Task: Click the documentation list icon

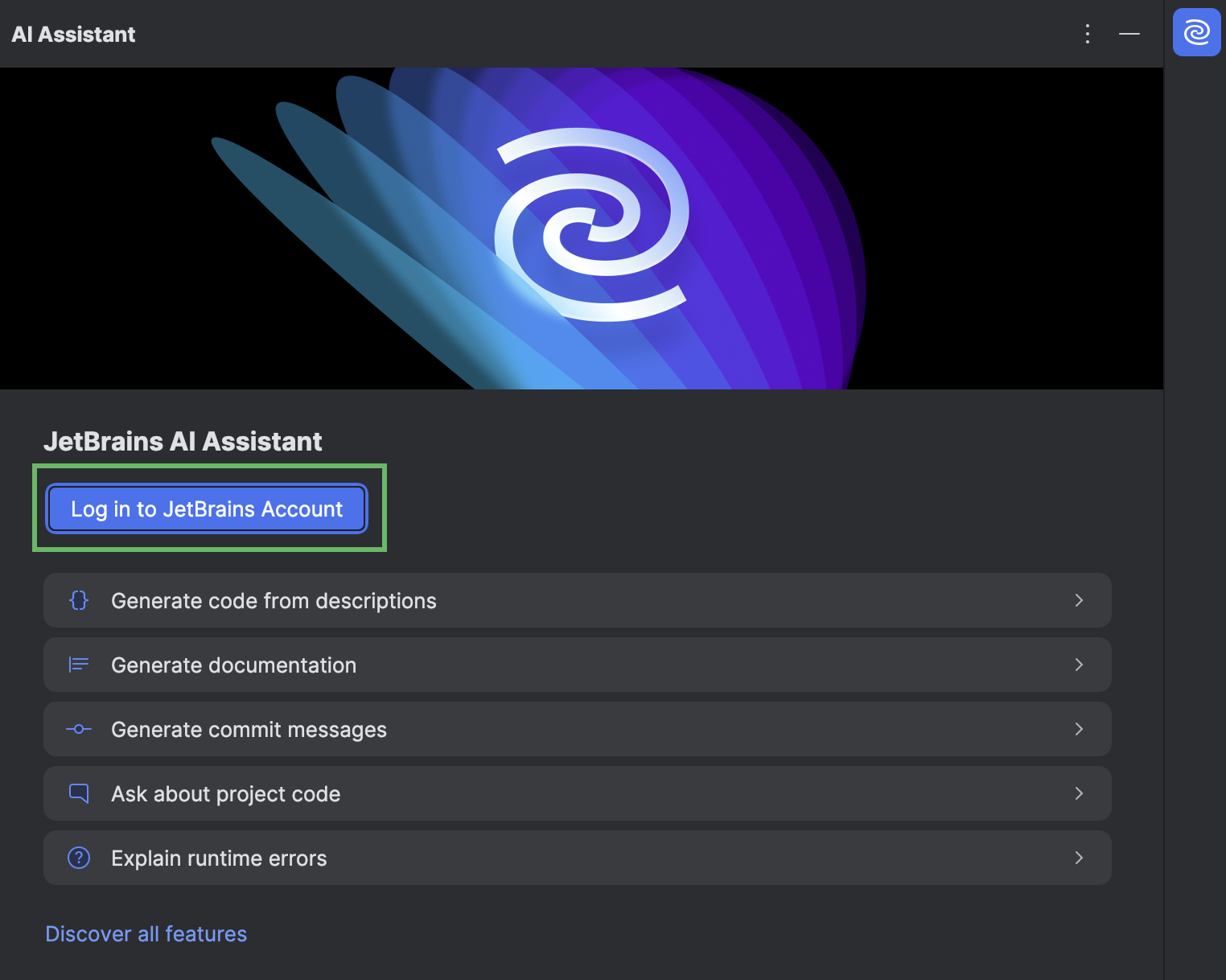Action: 78,665
